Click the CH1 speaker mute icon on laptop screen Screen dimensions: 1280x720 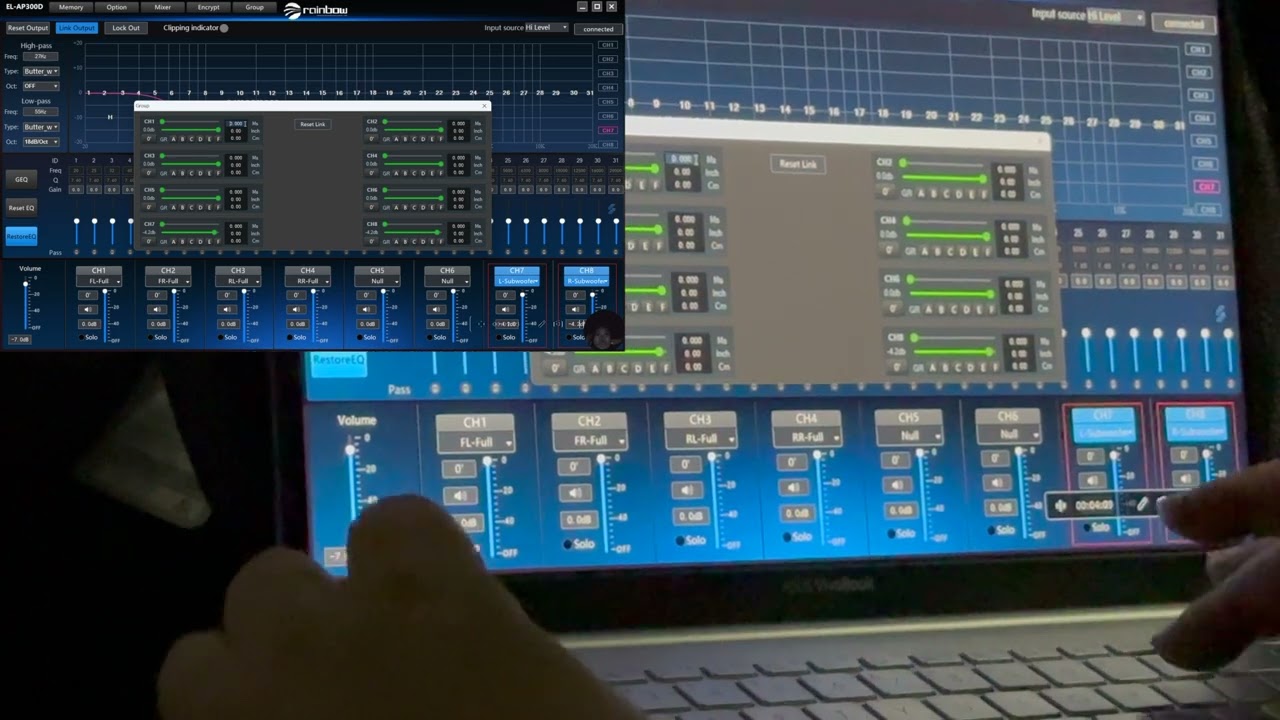pos(461,496)
